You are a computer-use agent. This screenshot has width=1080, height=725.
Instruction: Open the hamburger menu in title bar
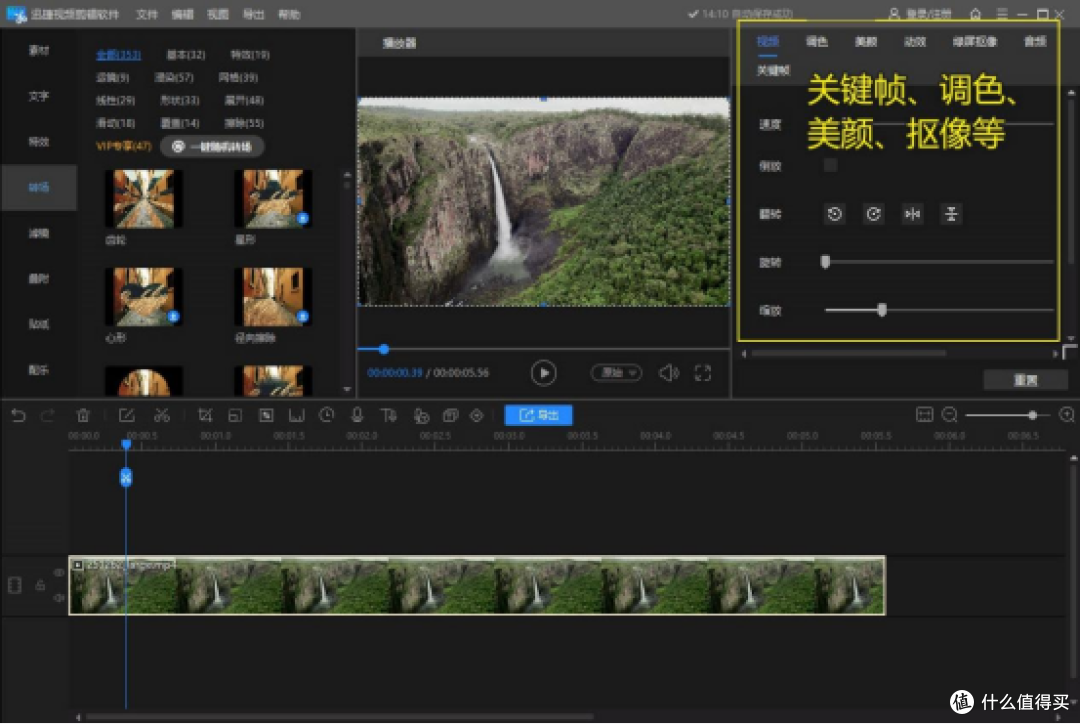point(1002,14)
